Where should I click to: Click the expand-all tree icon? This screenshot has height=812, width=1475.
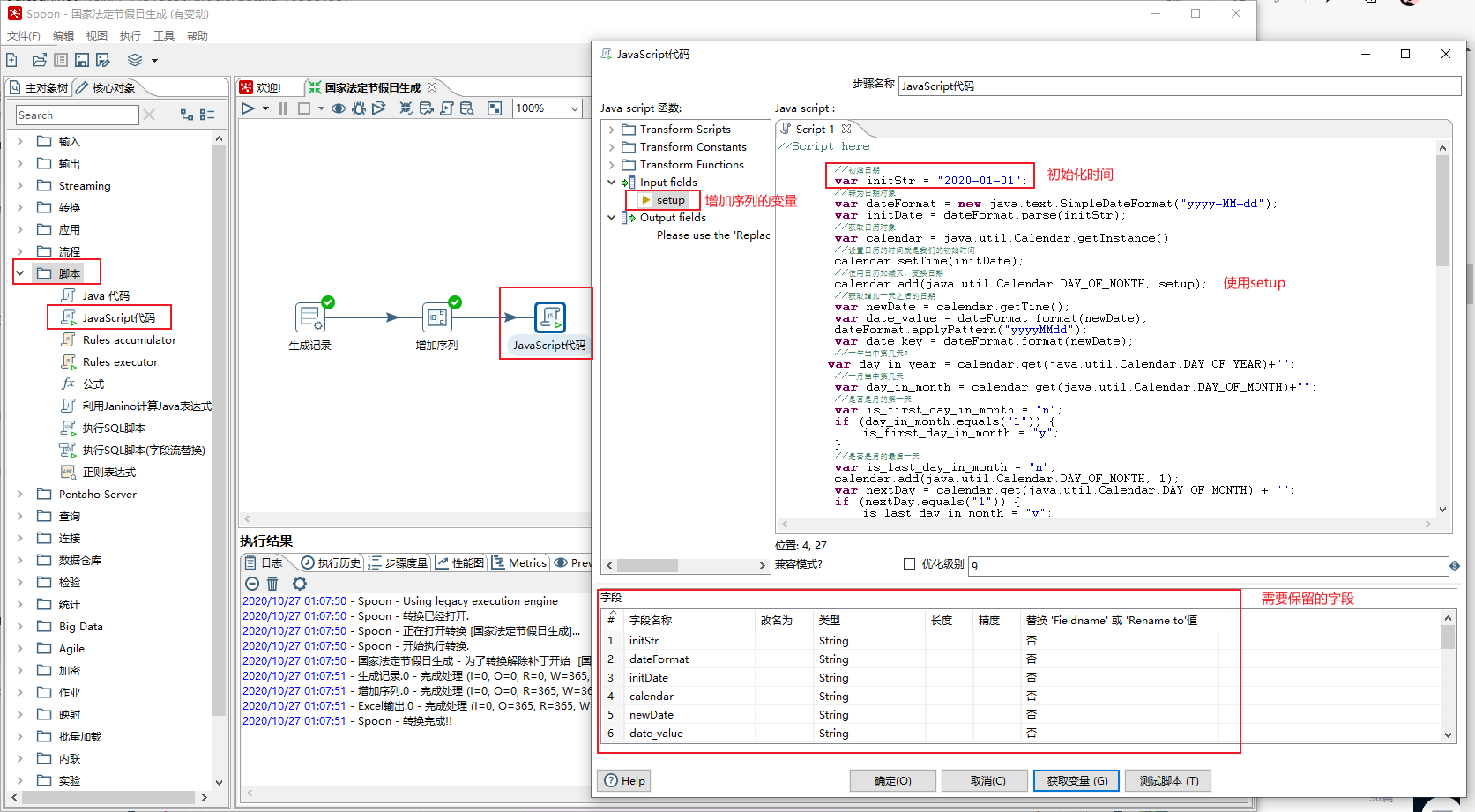(x=186, y=115)
